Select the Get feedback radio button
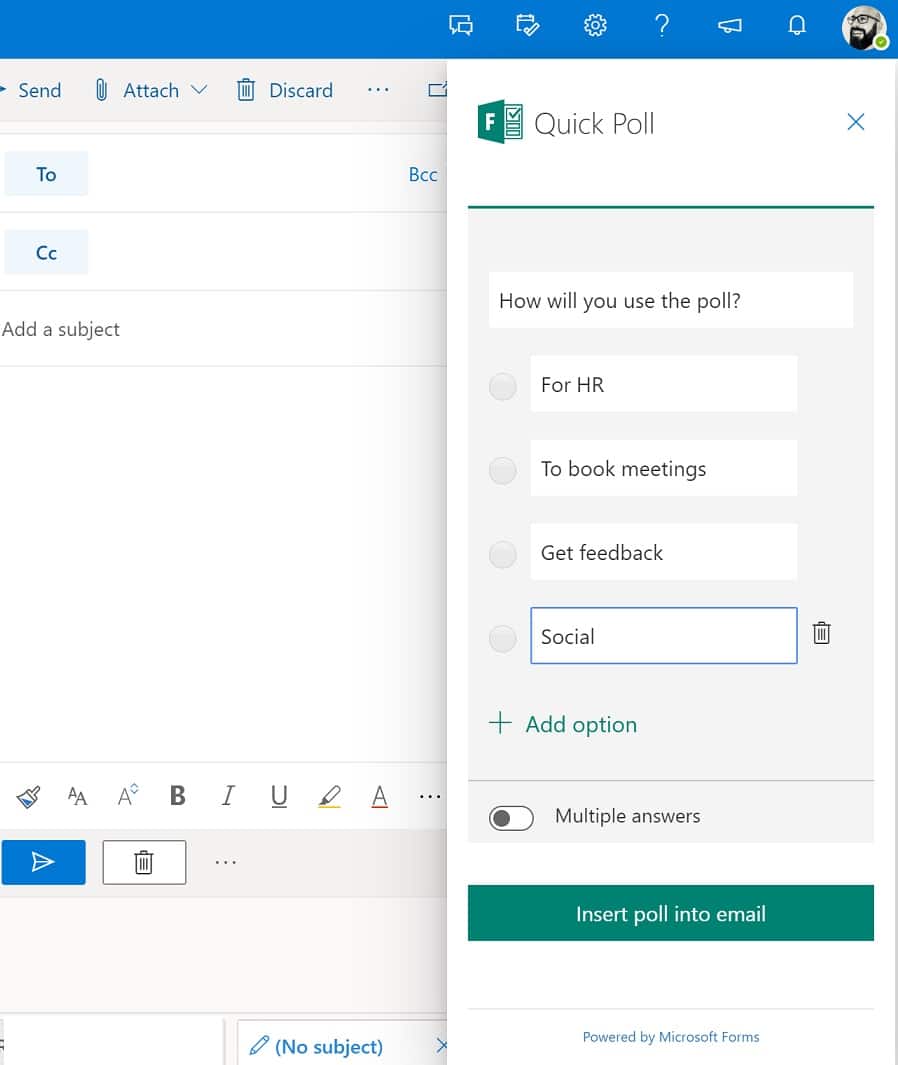This screenshot has height=1065, width=898. 502,554
